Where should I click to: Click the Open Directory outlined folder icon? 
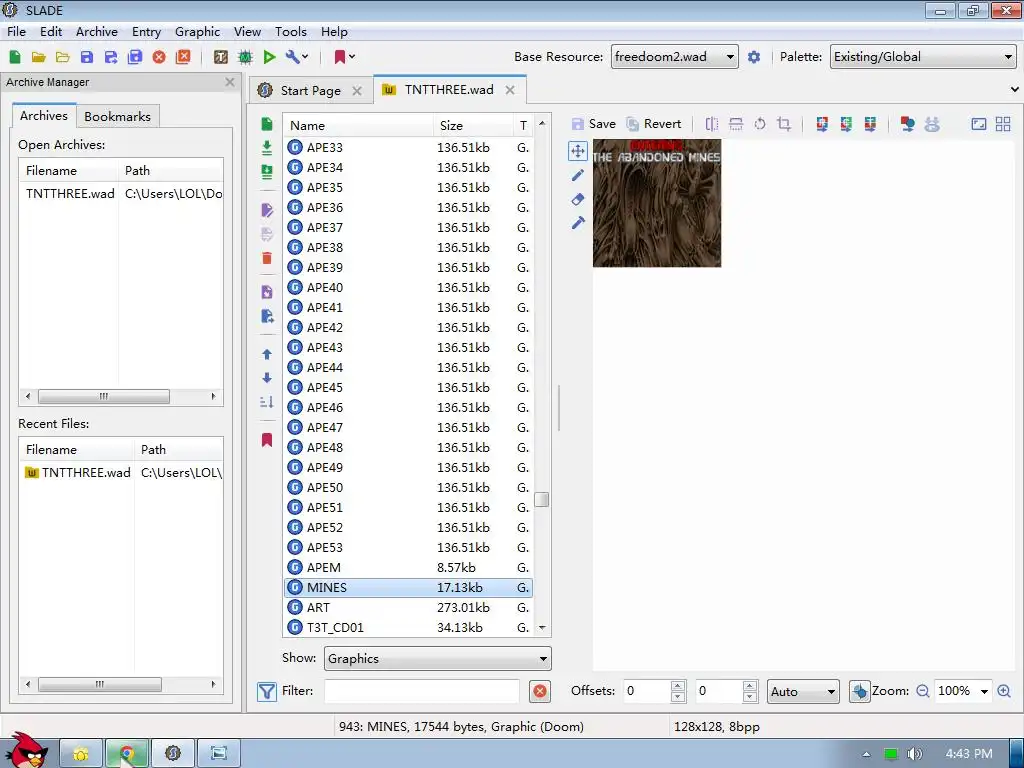pyautogui.click(x=63, y=57)
